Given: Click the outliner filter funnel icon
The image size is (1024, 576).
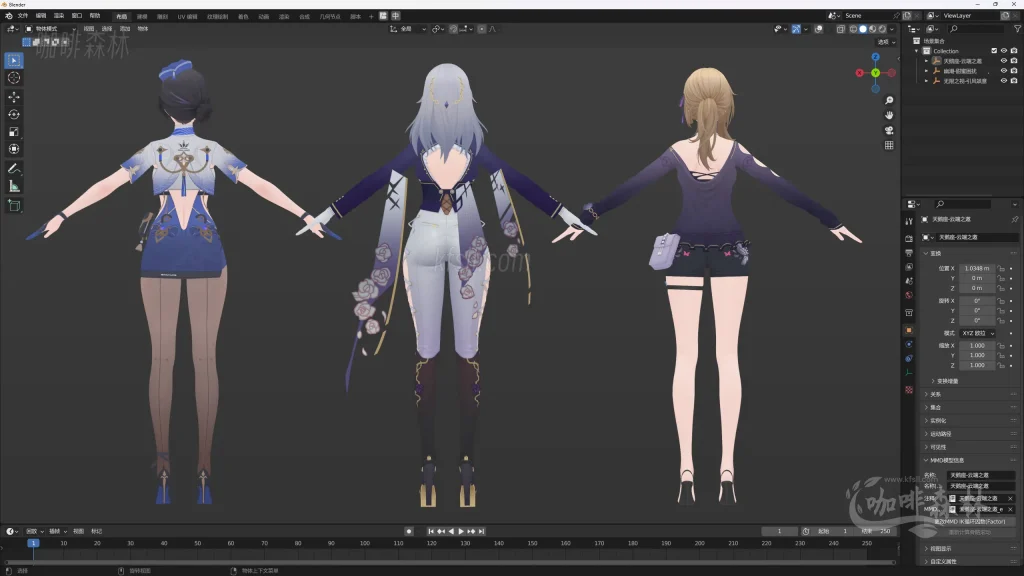Looking at the screenshot, I should click(1017, 29).
